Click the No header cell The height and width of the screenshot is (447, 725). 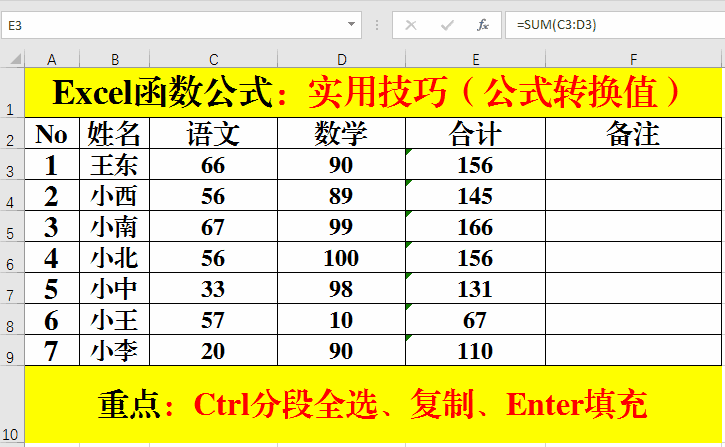[52, 133]
